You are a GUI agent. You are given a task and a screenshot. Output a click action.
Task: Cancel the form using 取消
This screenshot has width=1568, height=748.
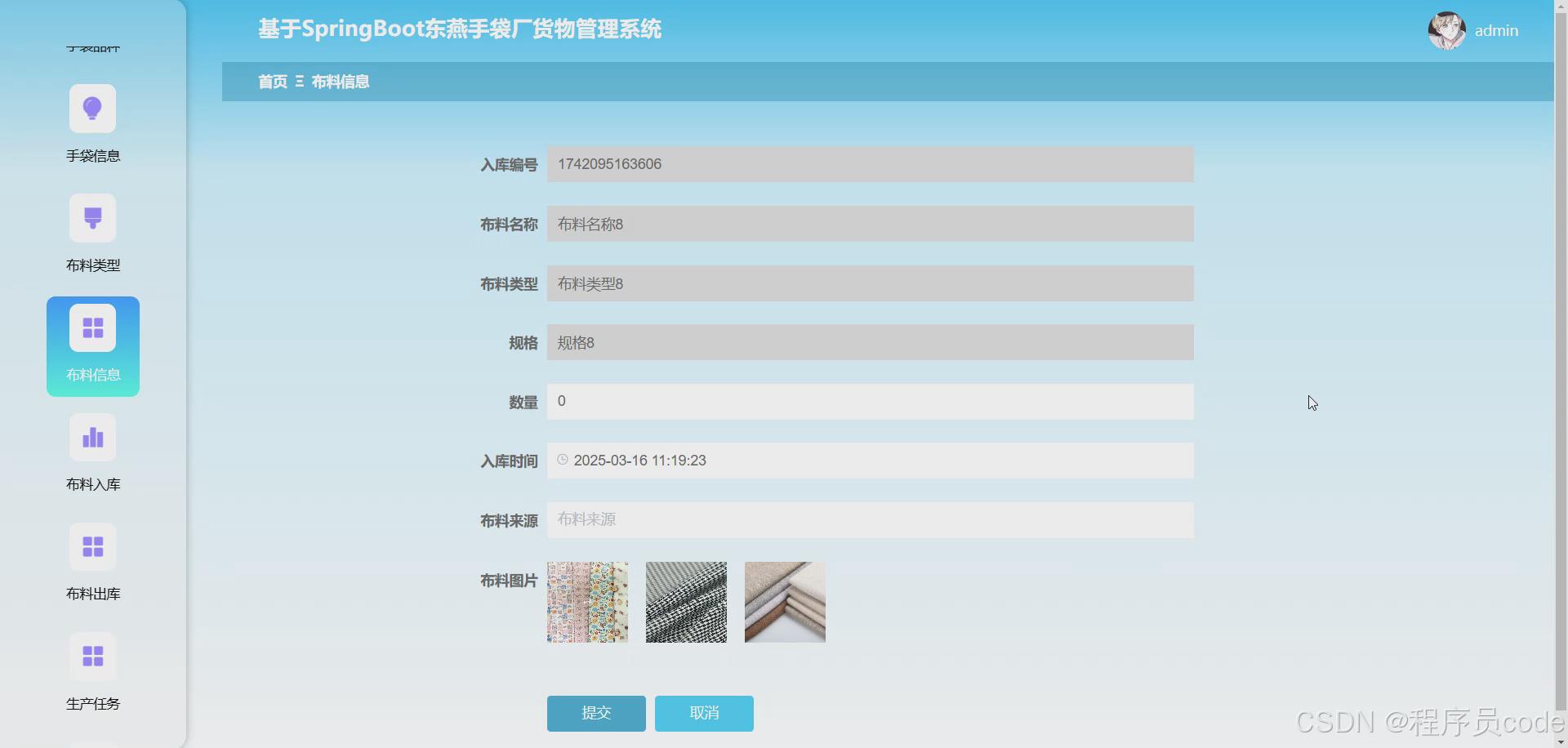(703, 713)
